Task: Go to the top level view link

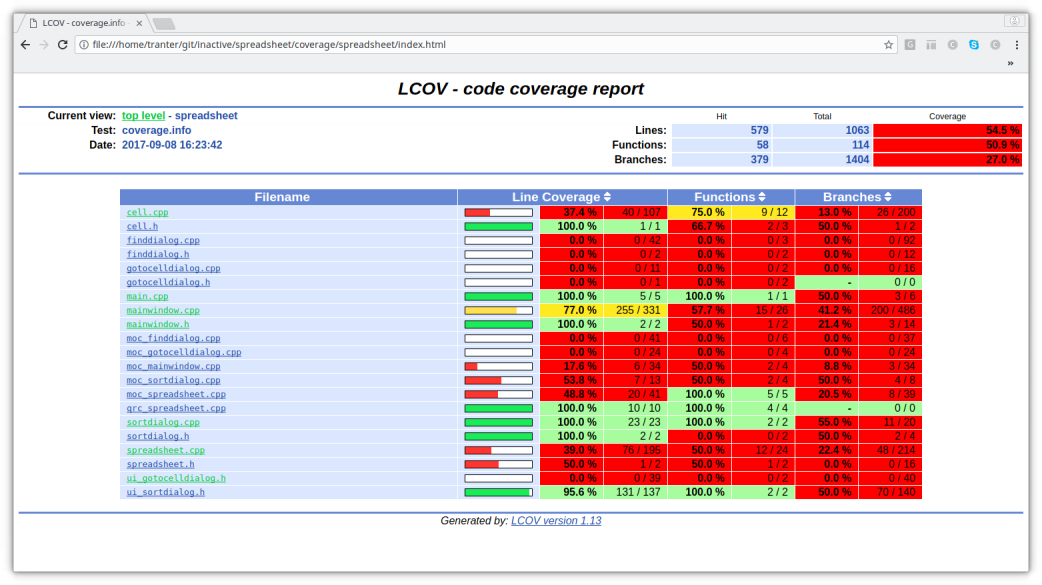Action: coord(143,116)
